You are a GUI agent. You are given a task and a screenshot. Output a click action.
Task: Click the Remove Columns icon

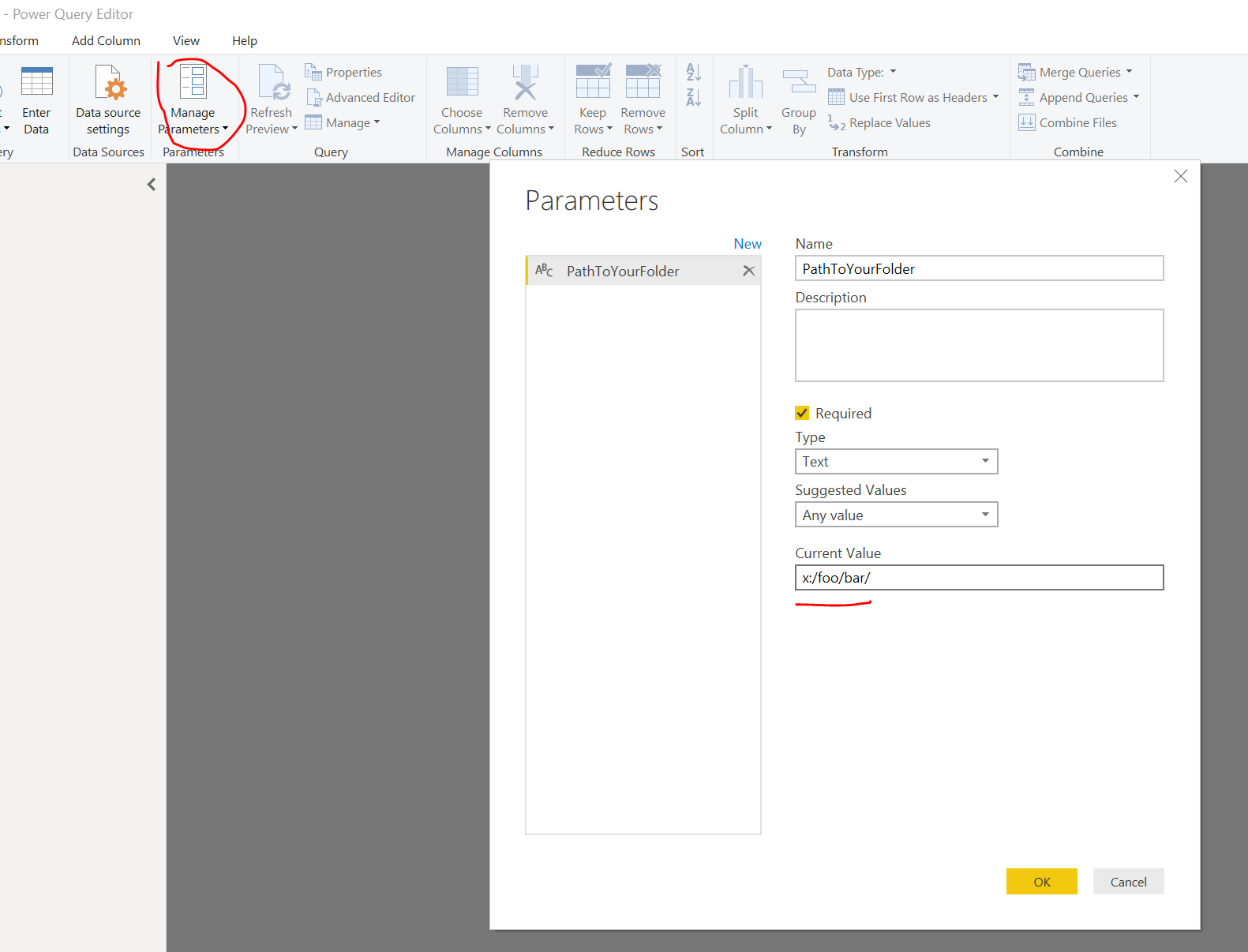[525, 82]
